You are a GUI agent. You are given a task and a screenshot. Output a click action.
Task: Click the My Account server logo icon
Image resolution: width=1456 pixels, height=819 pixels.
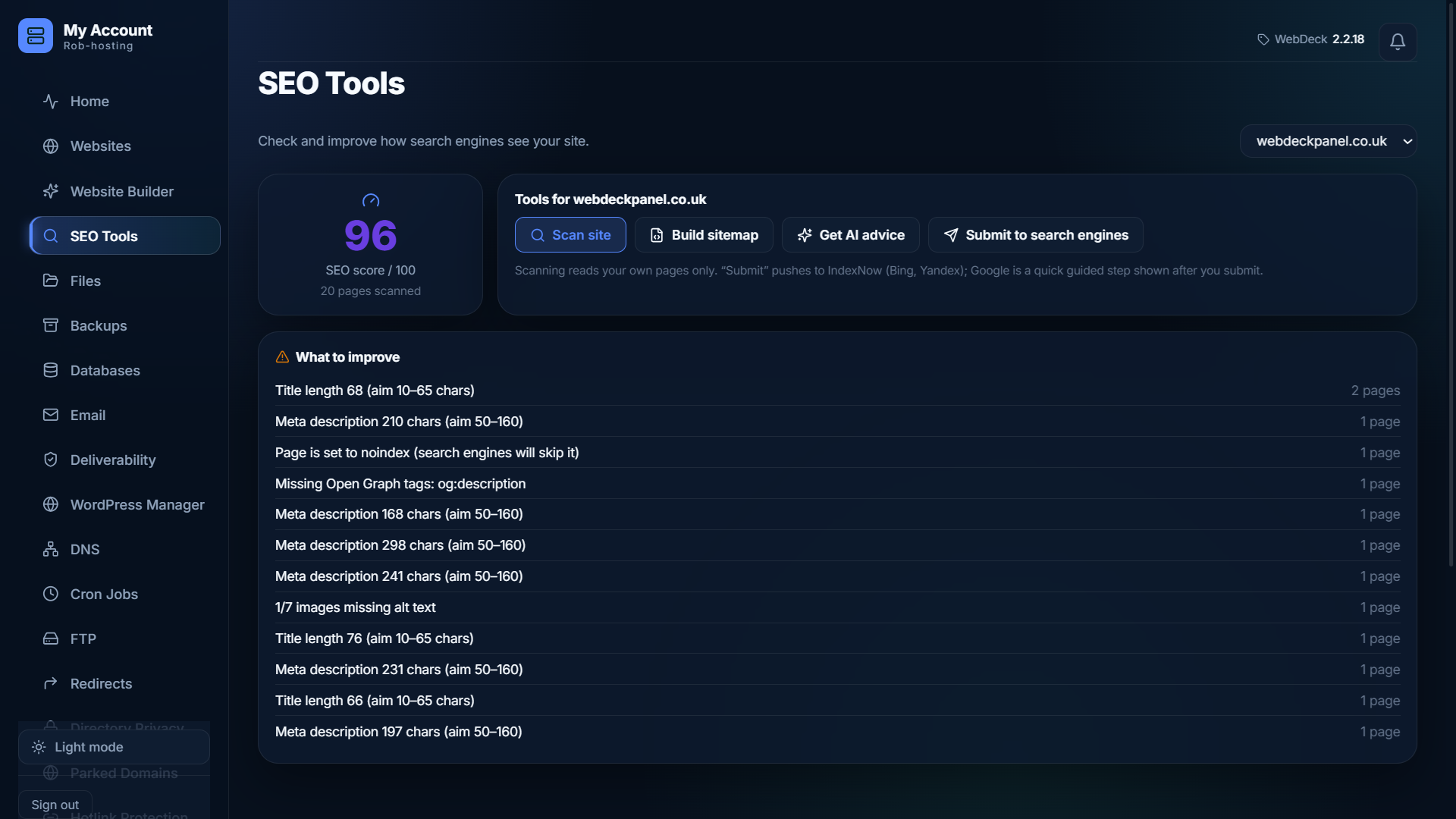click(x=36, y=36)
